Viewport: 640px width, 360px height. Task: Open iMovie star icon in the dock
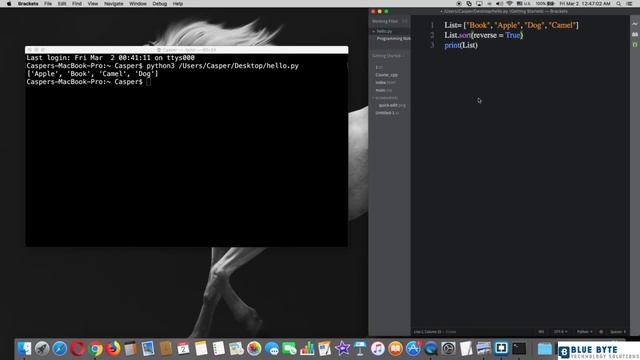(342, 349)
